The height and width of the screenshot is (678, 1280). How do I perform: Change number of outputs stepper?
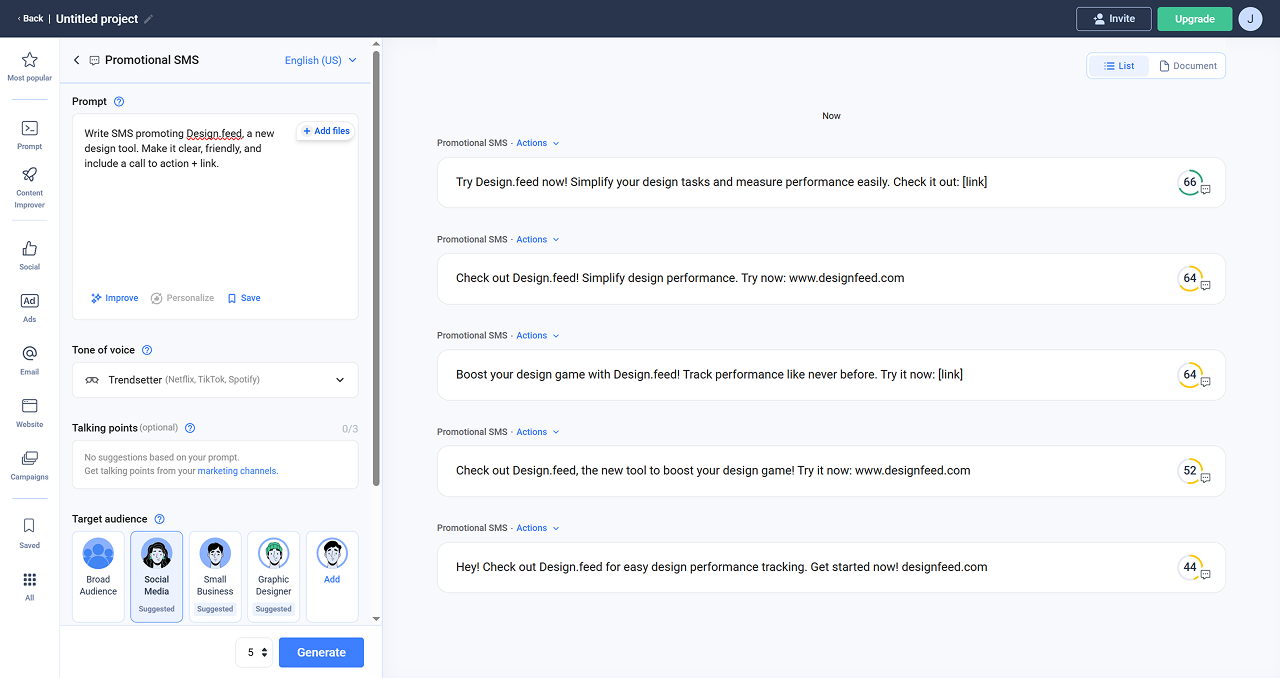coord(254,652)
